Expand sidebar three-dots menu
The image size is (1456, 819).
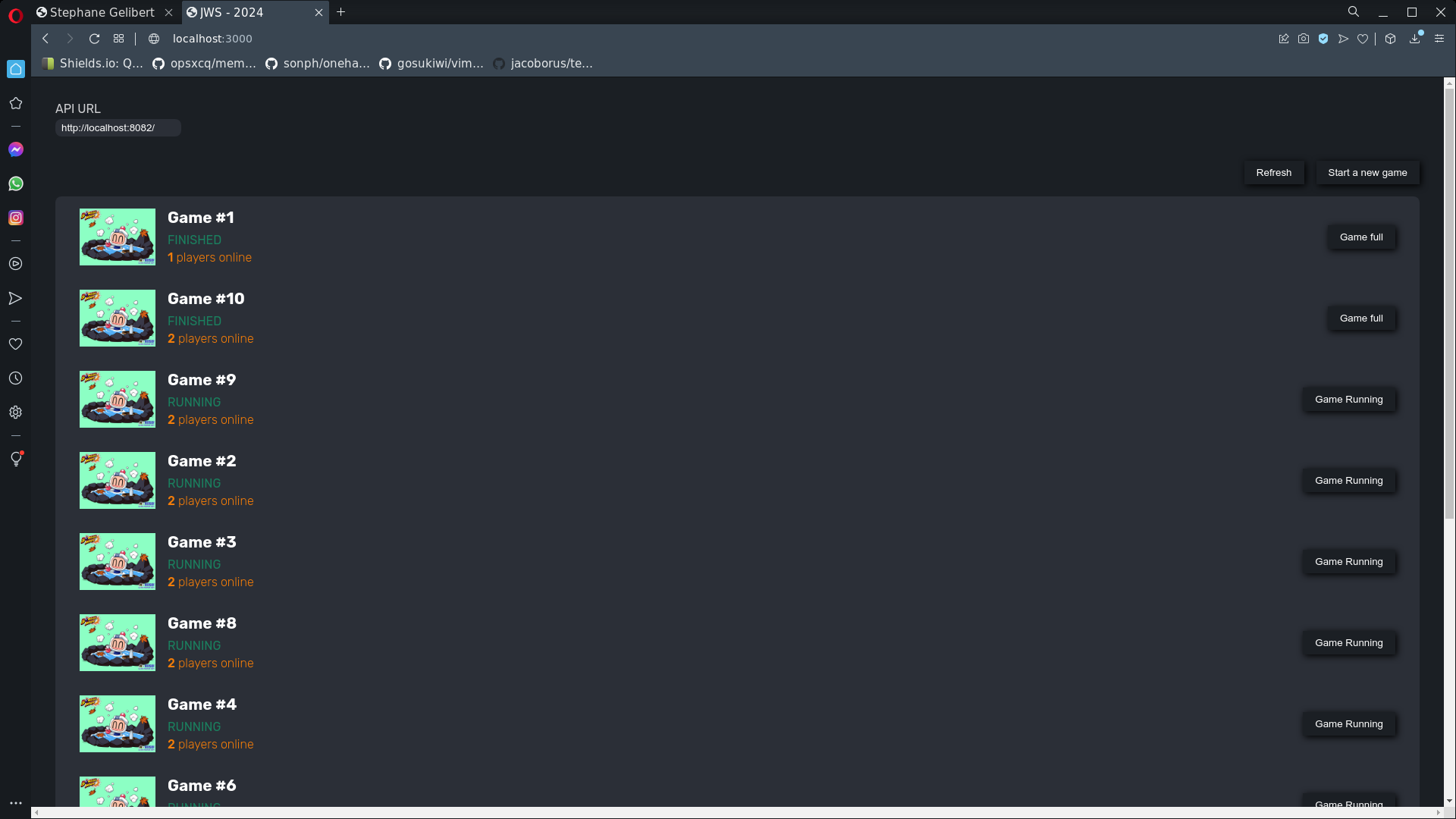[x=16, y=803]
